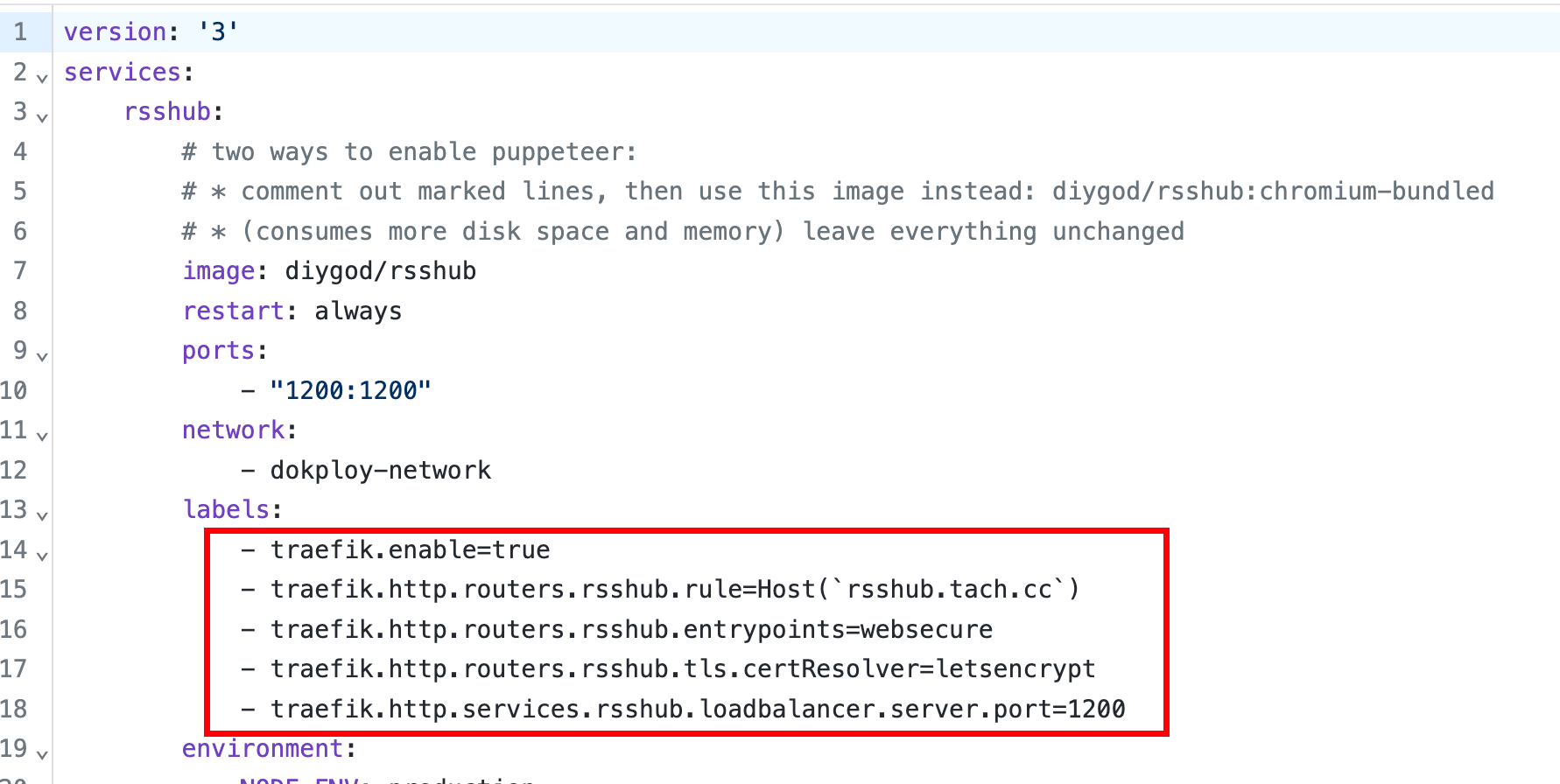Screen dimensions: 1560x784
Task: Click the diygod/rsshub image value
Action: click(380, 271)
